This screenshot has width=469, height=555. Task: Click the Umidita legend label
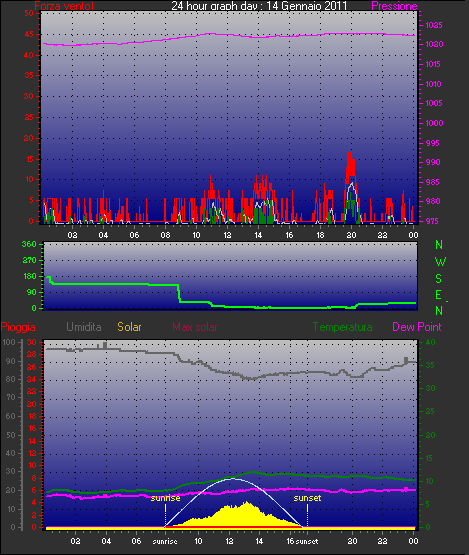tap(84, 327)
